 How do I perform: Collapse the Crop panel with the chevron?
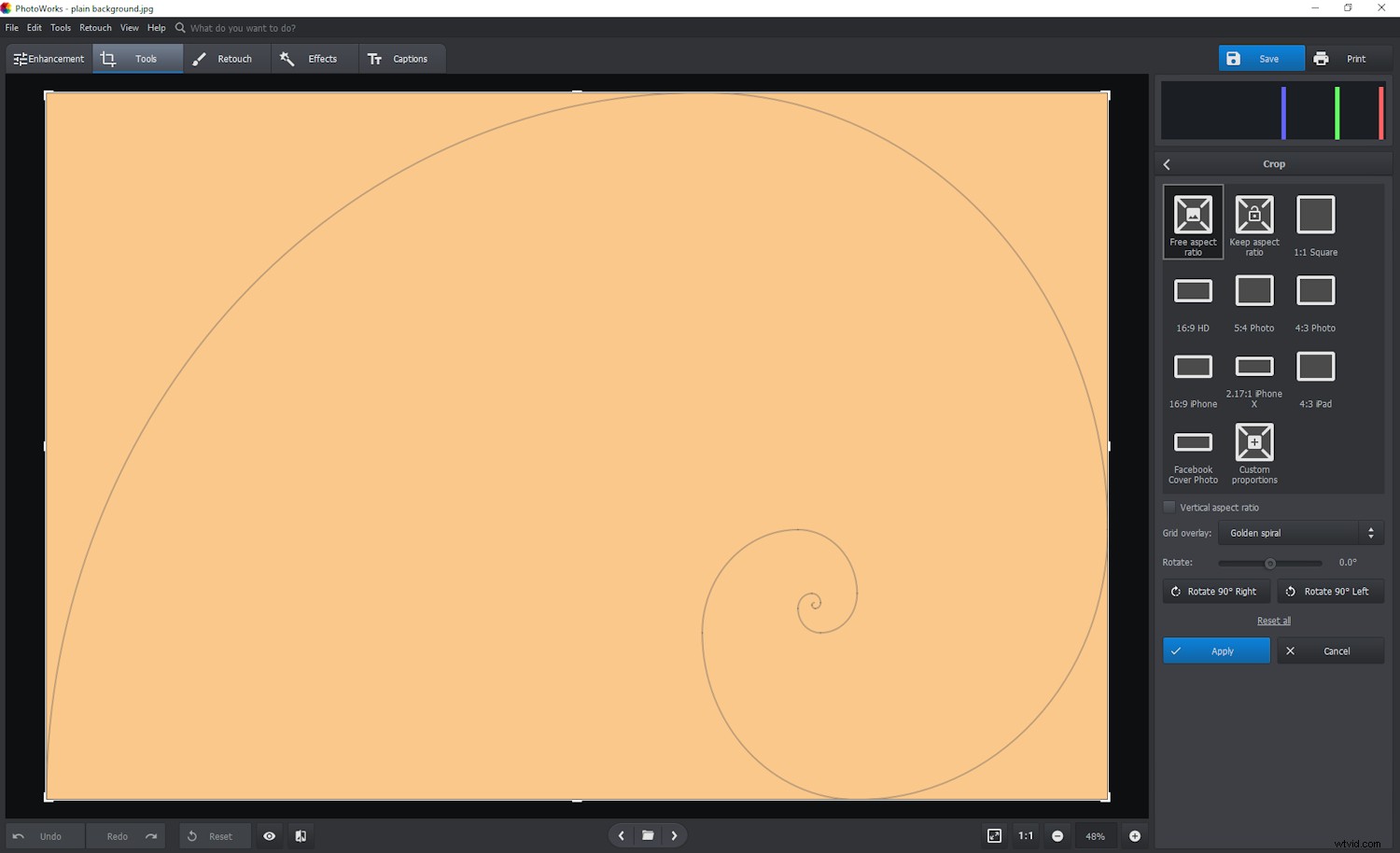pos(1166,163)
